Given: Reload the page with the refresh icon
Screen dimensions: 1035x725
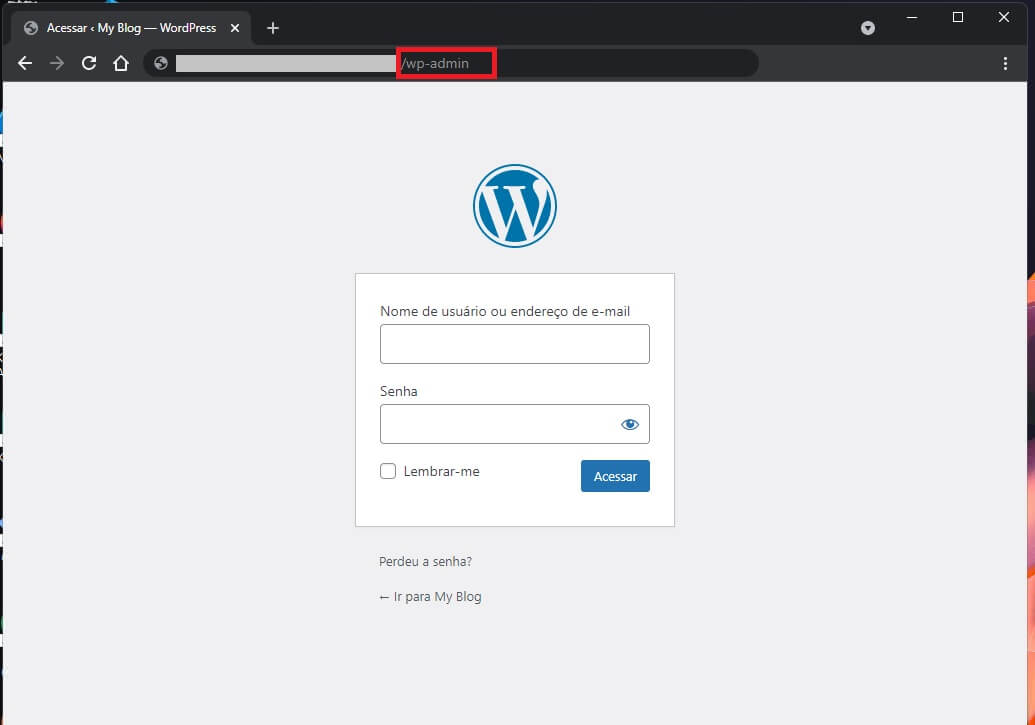Looking at the screenshot, I should pos(89,63).
